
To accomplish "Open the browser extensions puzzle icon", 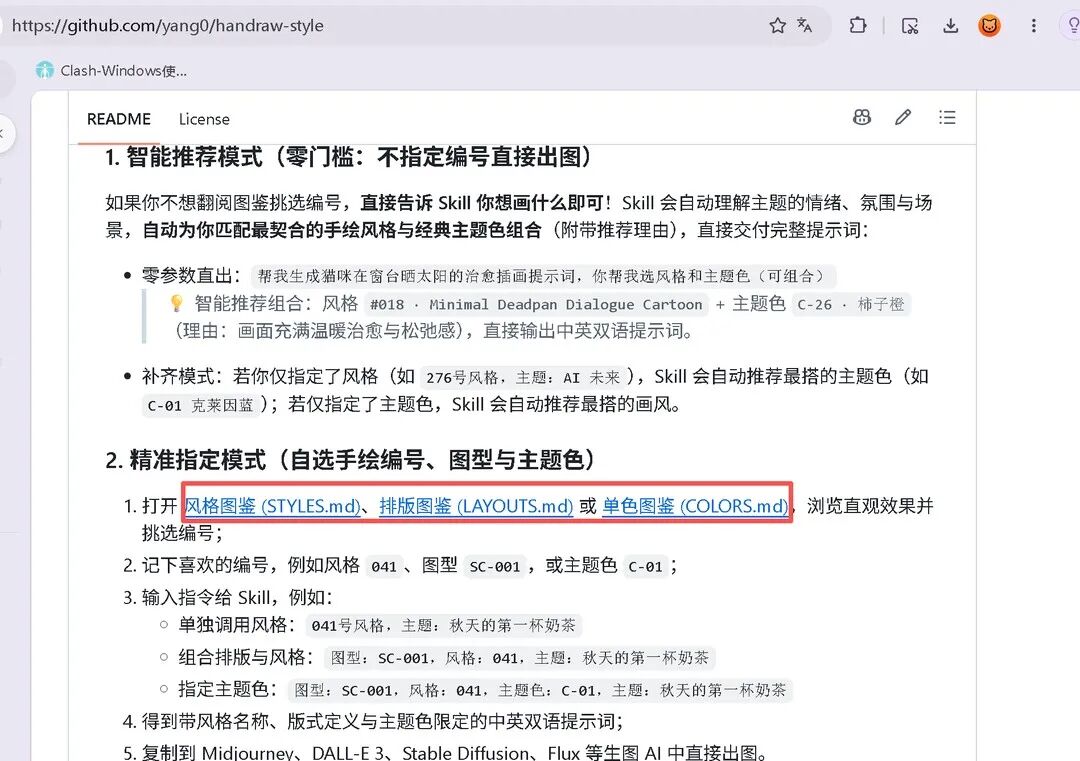I will coord(858,25).
